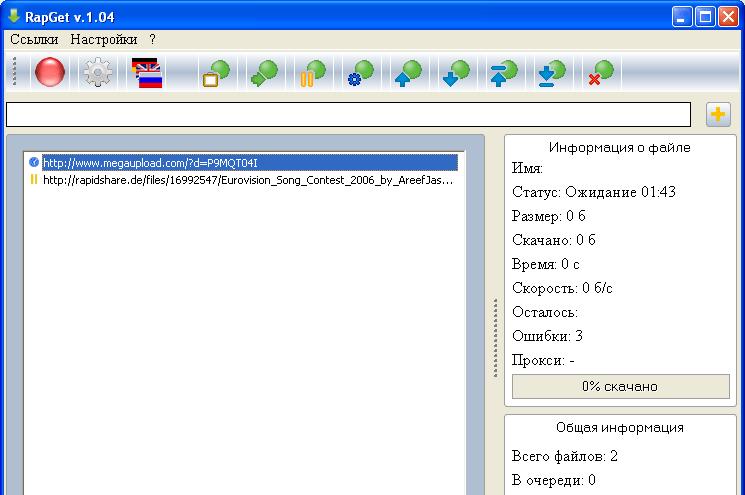745x495 pixels.
Task: Select the rapidshare.de Eurovision link row
Action: pos(248,180)
